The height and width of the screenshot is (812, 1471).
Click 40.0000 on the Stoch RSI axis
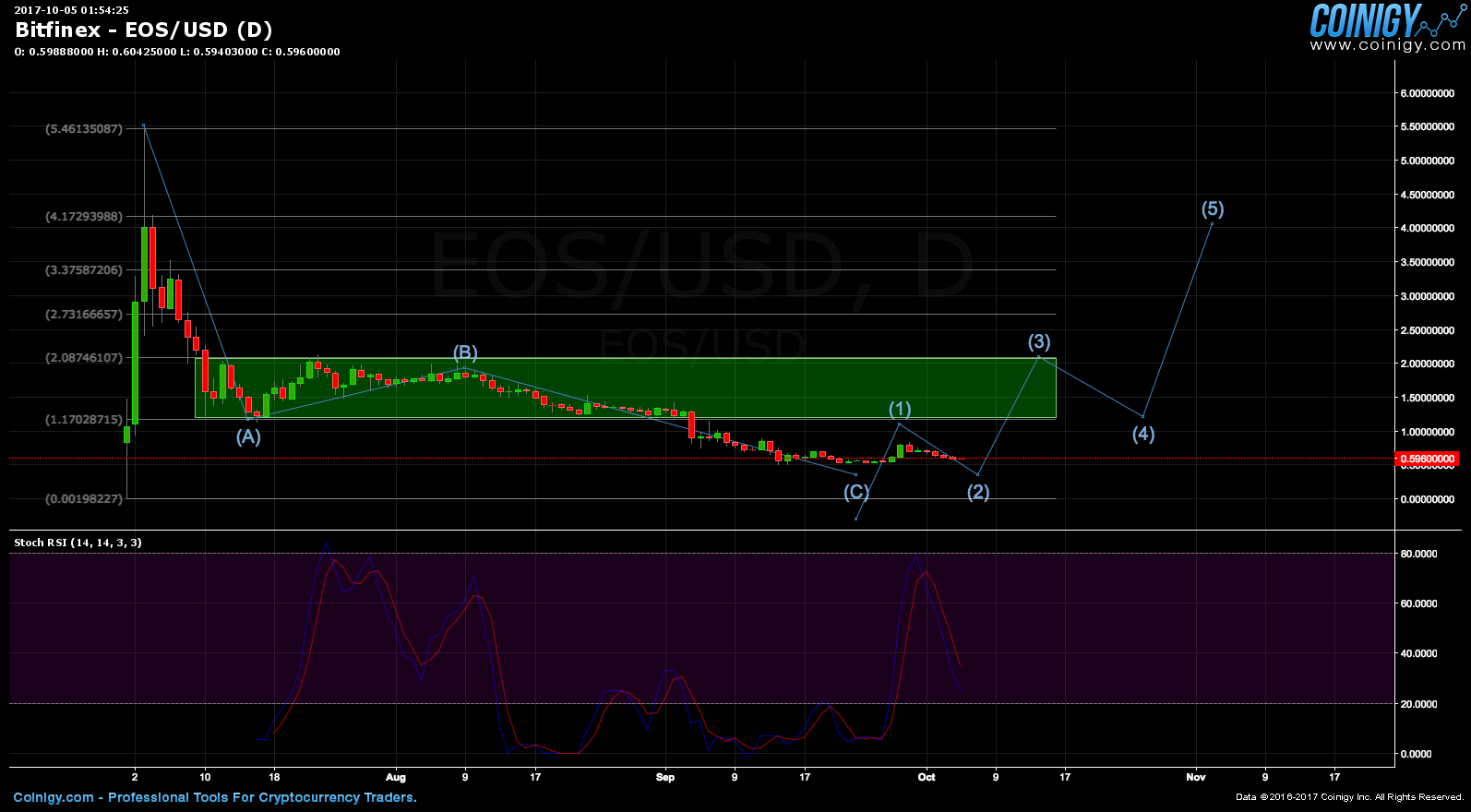(1418, 653)
